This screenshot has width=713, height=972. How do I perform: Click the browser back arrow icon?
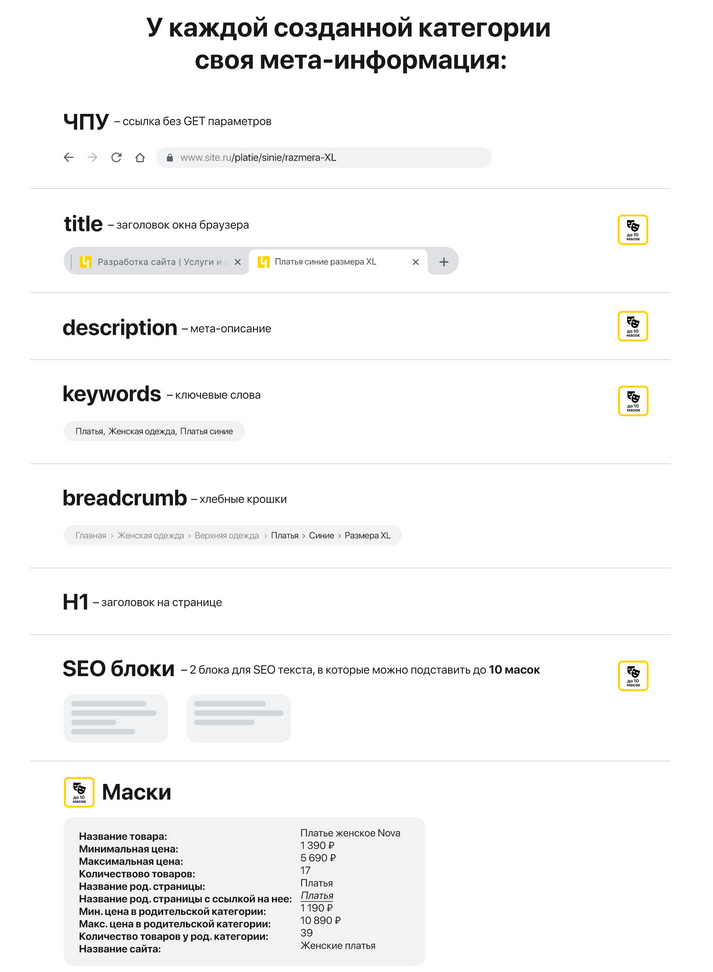pos(69,157)
